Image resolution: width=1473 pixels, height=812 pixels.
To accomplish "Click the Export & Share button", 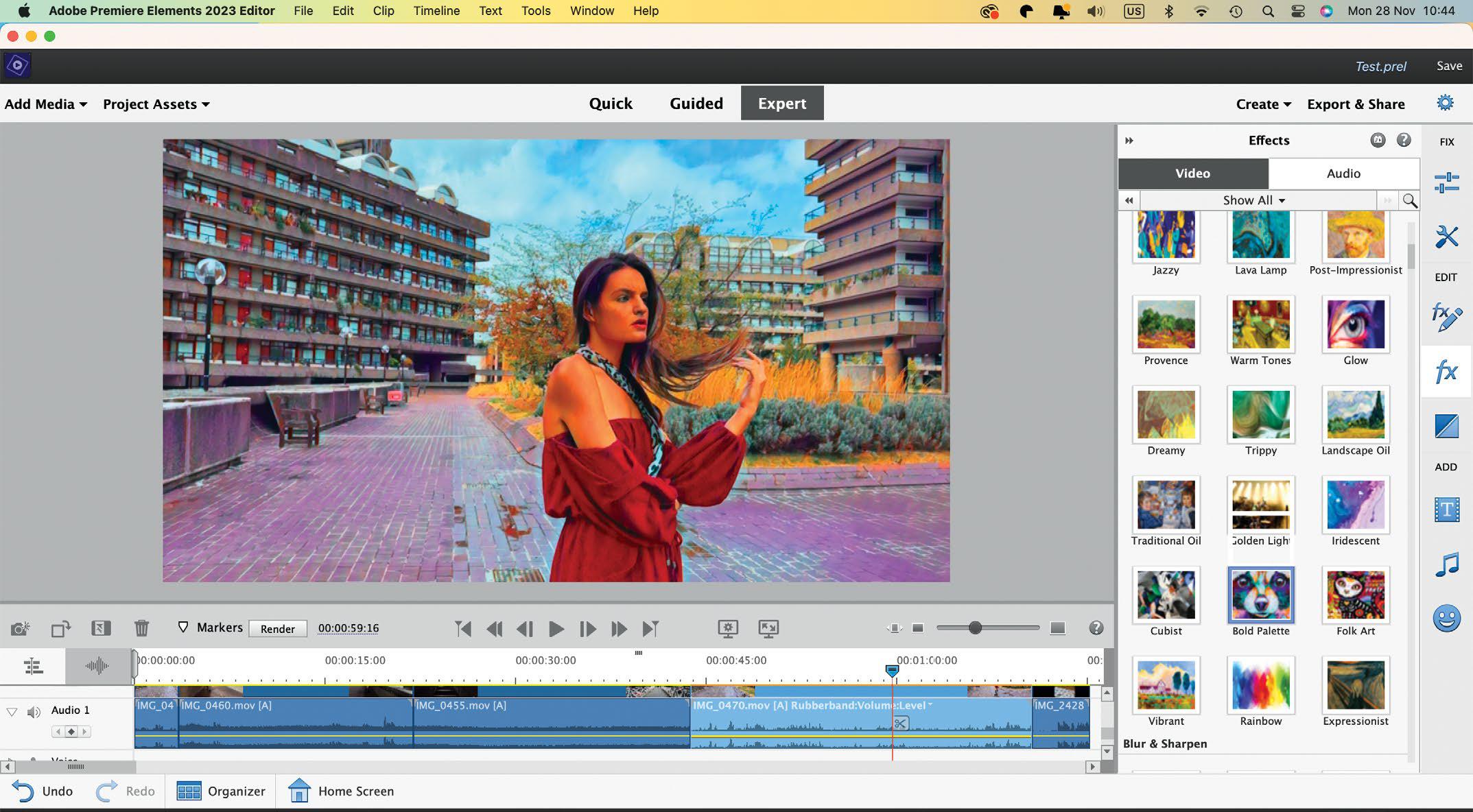I will pos(1355,103).
